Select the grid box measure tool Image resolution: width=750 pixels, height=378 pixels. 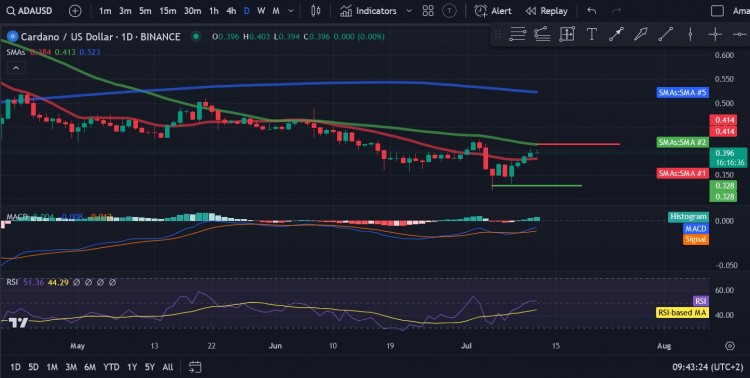tap(567, 34)
